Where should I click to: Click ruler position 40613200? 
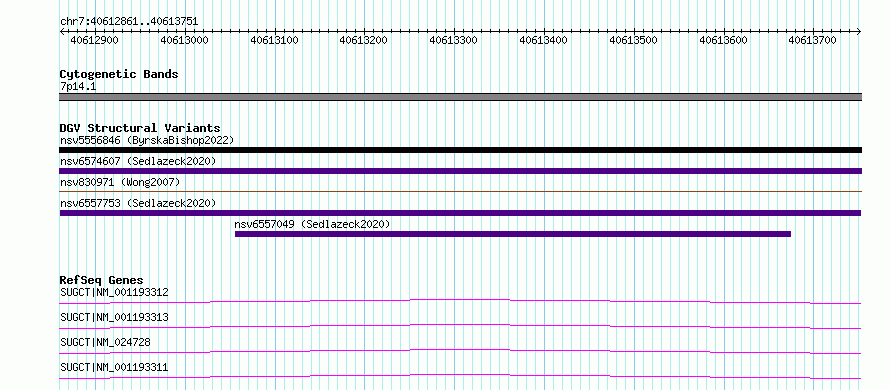pos(364,40)
